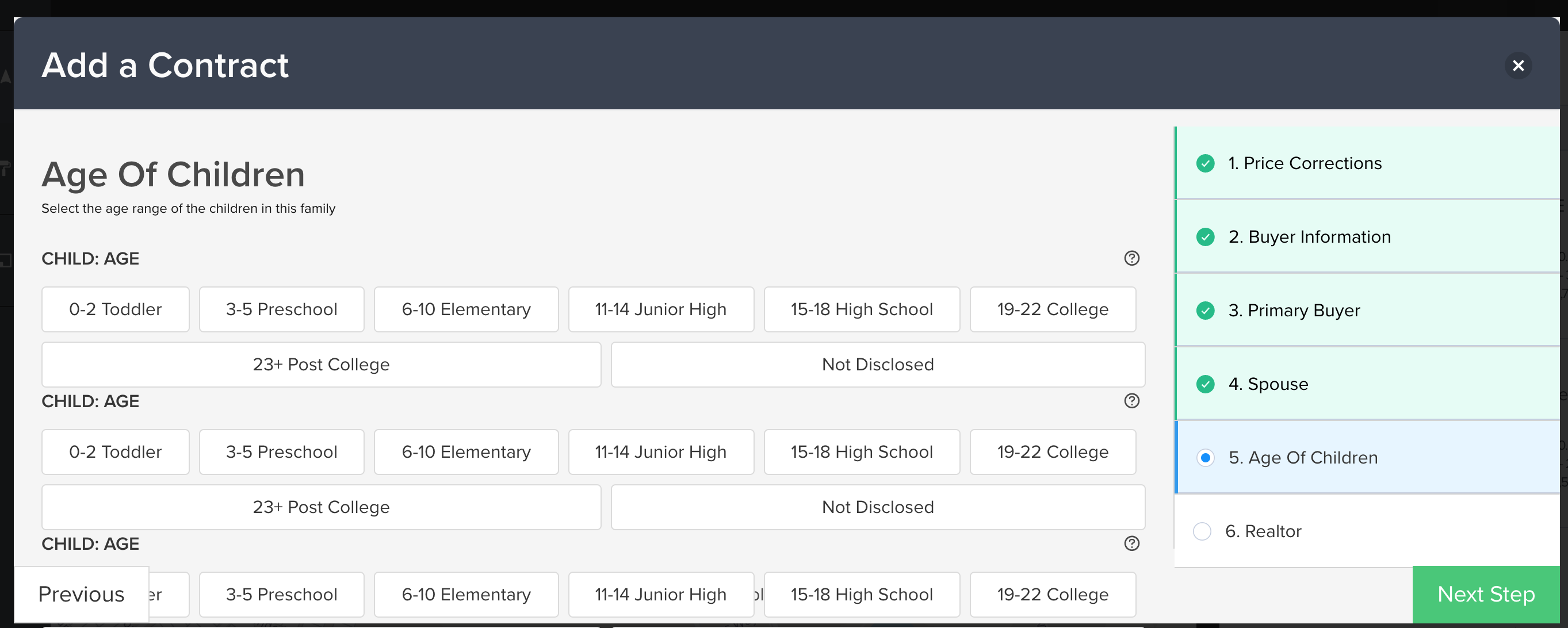The image size is (1568, 628).
Task: Select the empty Realtor step radio
Action: (1202, 531)
